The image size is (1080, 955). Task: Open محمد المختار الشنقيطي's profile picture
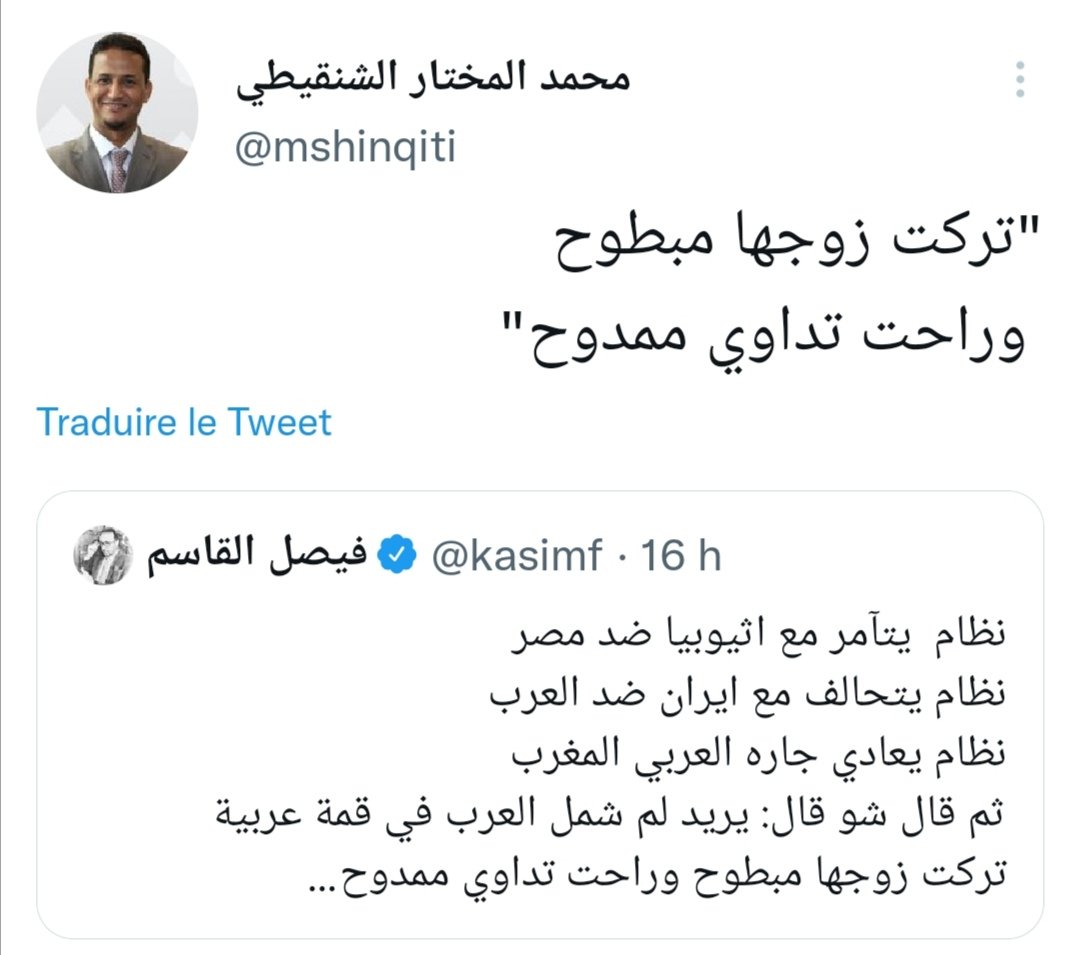pyautogui.click(x=117, y=112)
